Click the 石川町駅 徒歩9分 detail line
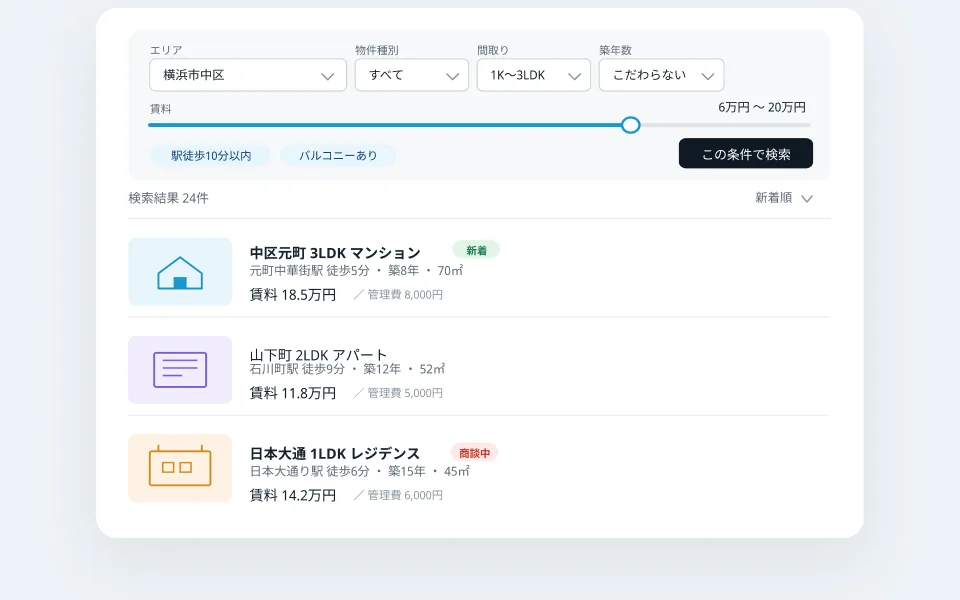960x600 pixels. click(x=347, y=369)
